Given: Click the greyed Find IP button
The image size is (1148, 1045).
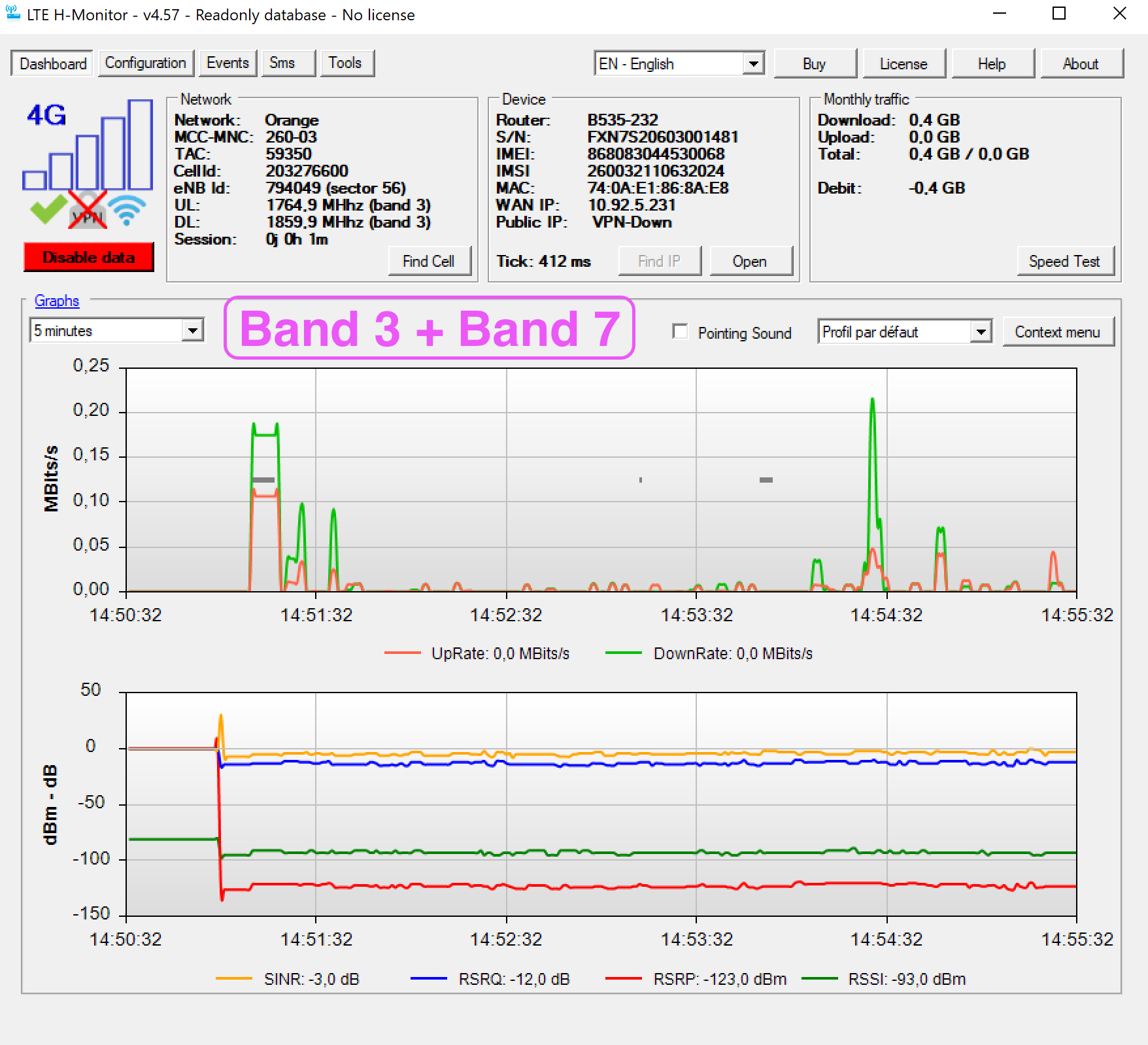Looking at the screenshot, I should [x=659, y=261].
